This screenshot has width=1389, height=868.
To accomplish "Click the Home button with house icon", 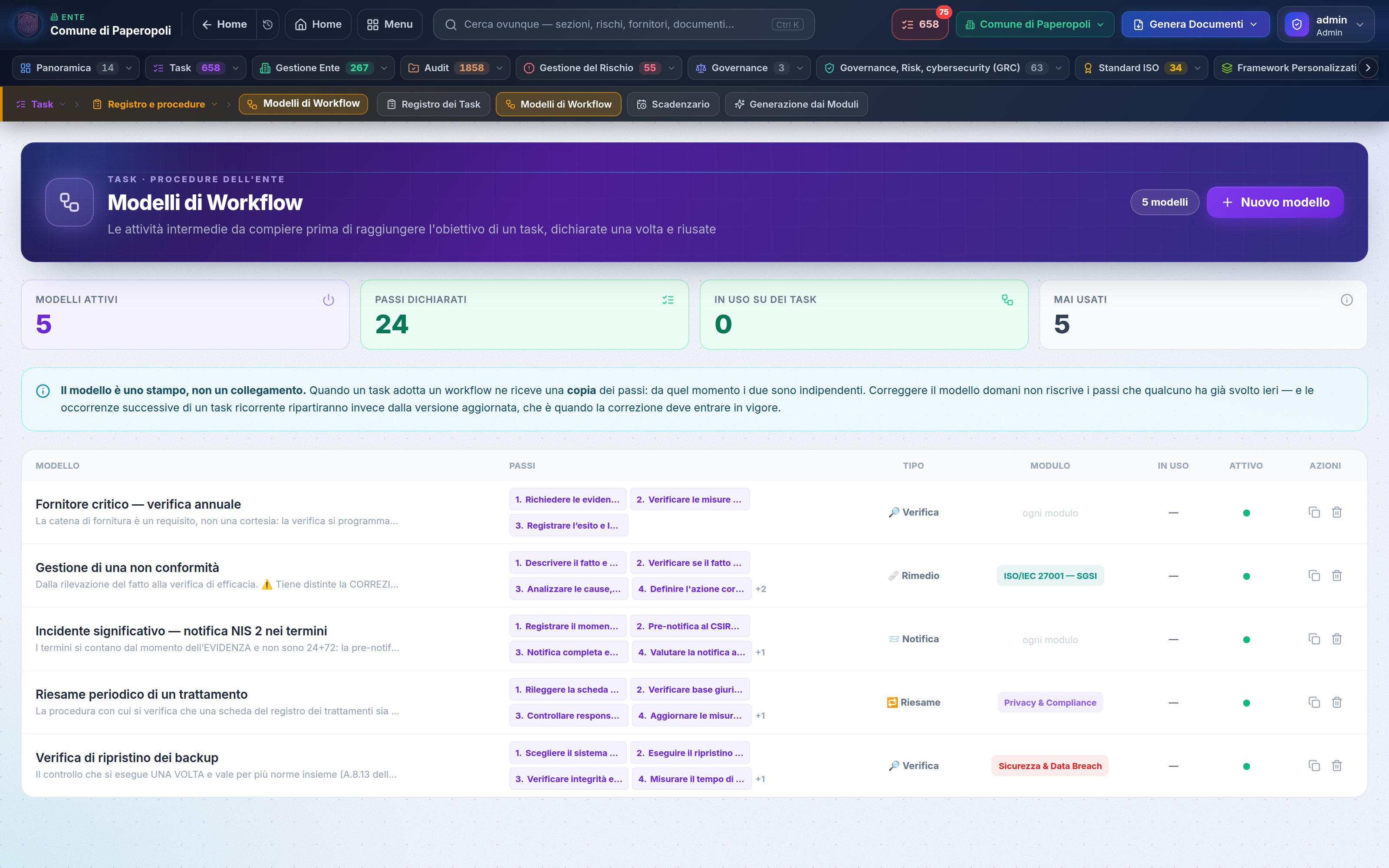I will [x=318, y=24].
